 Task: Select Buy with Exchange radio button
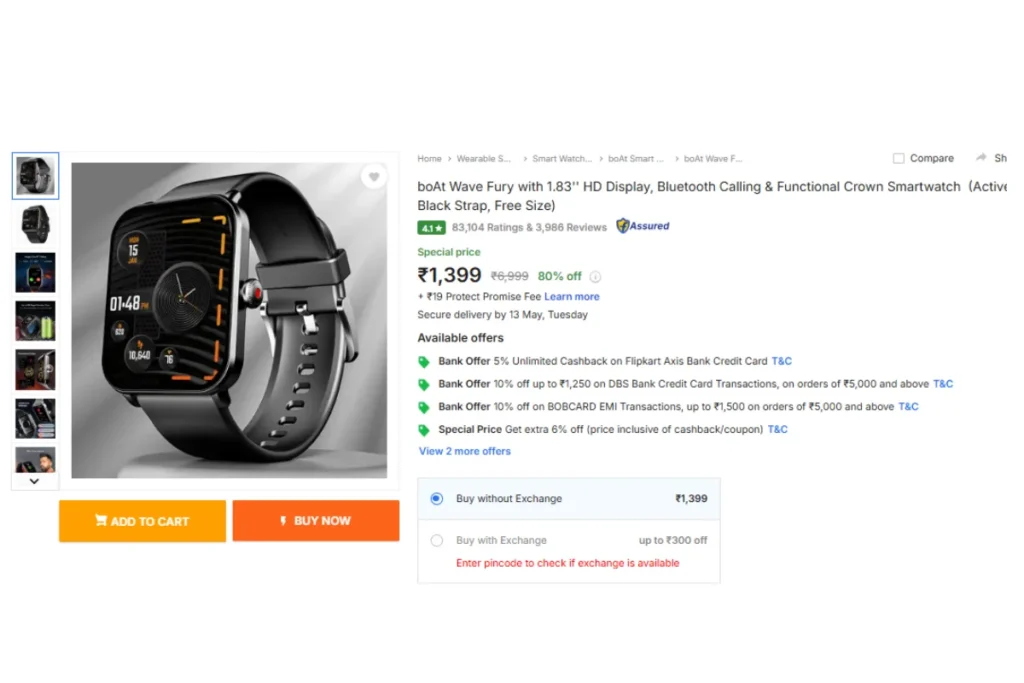[437, 541]
